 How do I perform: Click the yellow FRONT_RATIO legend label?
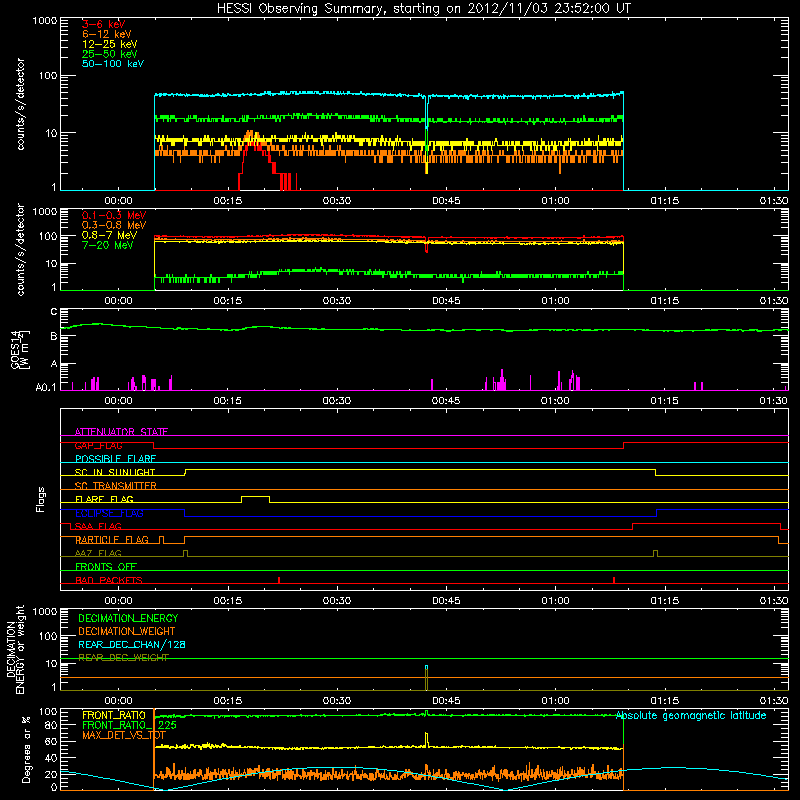click(114, 715)
